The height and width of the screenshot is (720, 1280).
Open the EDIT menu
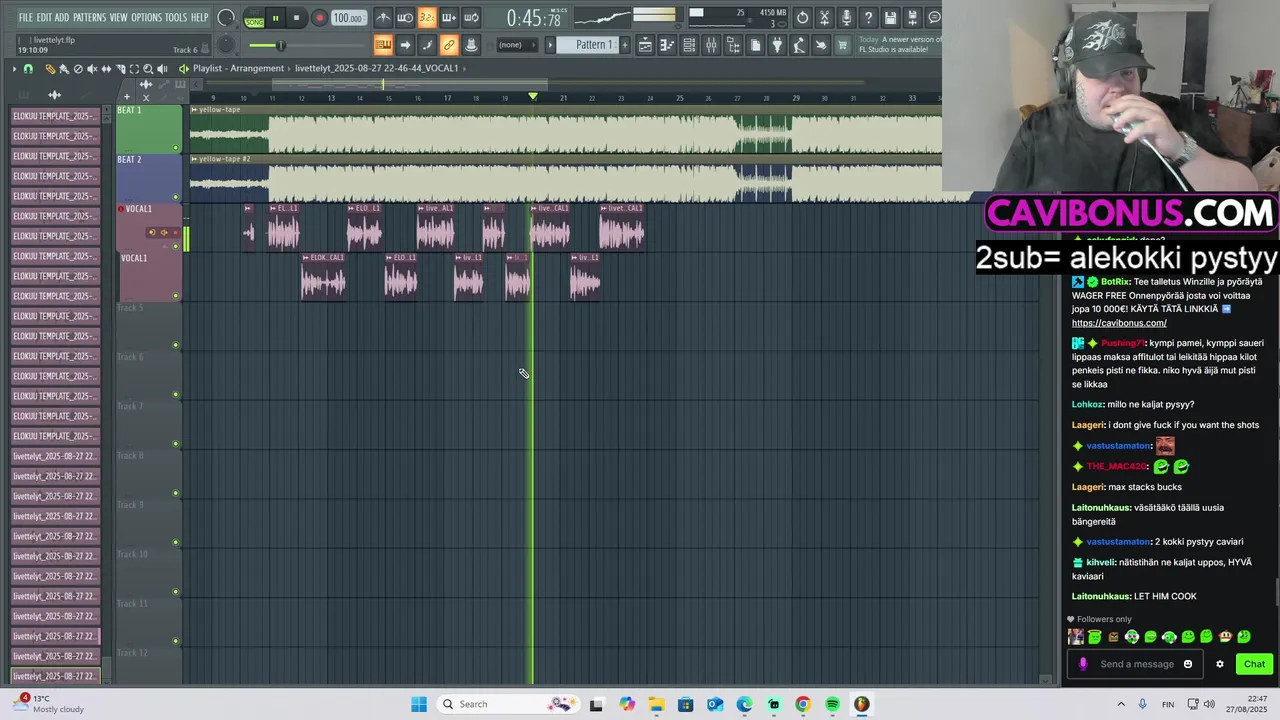pos(44,18)
